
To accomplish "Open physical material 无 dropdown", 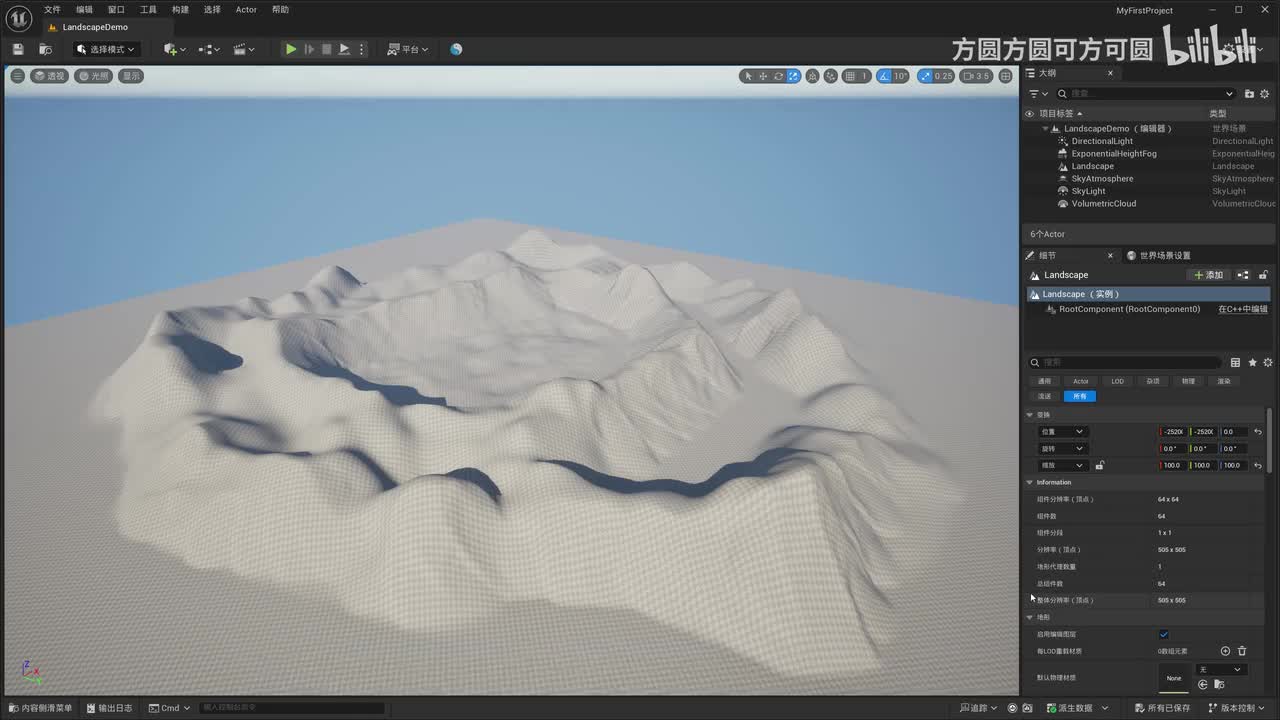I will 1221,669.
